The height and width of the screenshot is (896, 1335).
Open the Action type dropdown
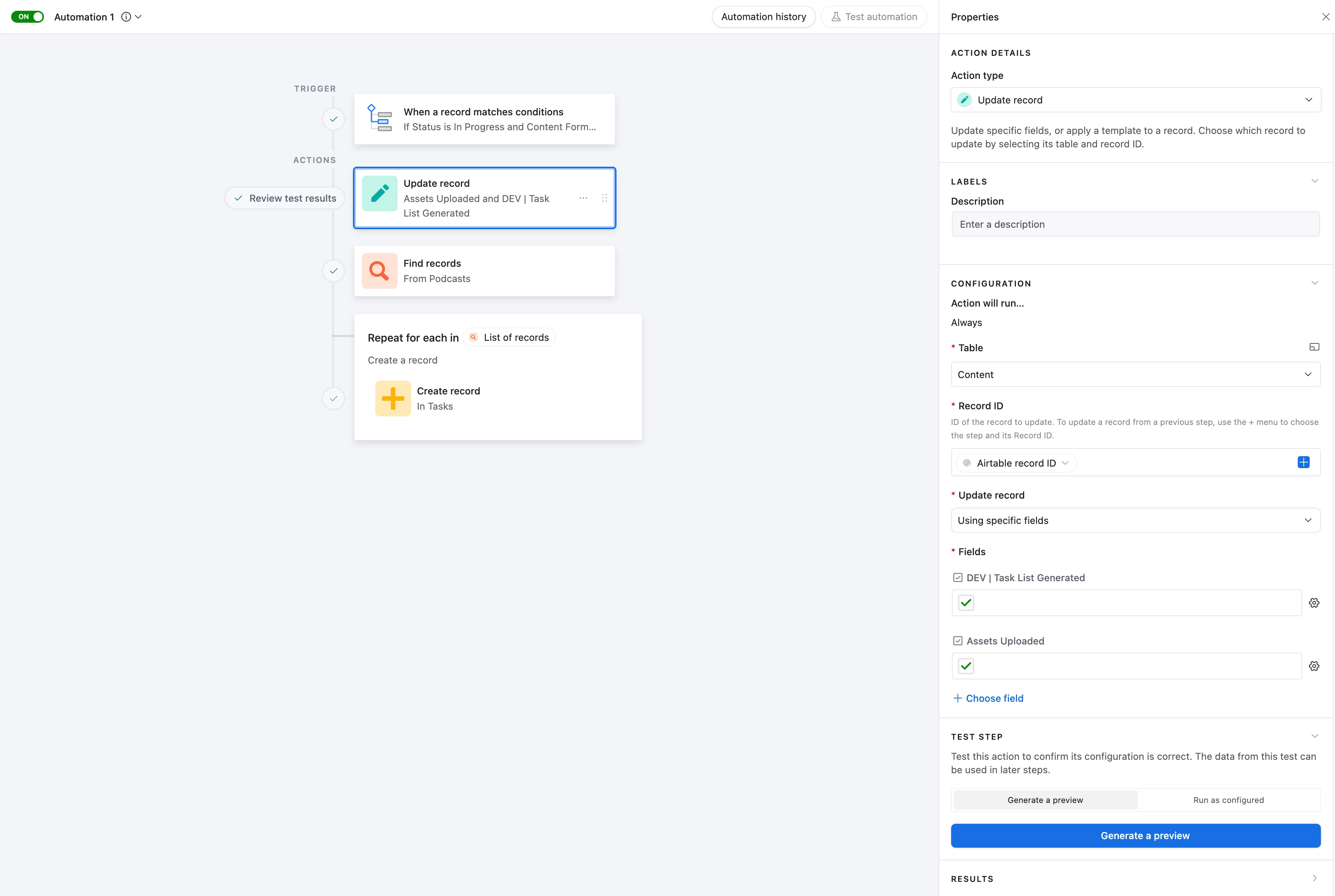tap(1135, 100)
